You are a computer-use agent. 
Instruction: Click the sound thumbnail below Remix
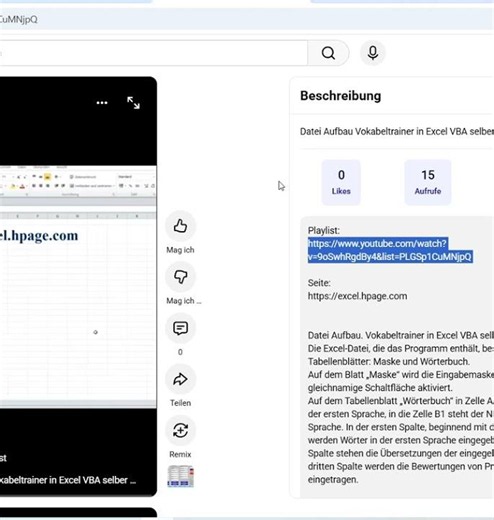click(180, 476)
